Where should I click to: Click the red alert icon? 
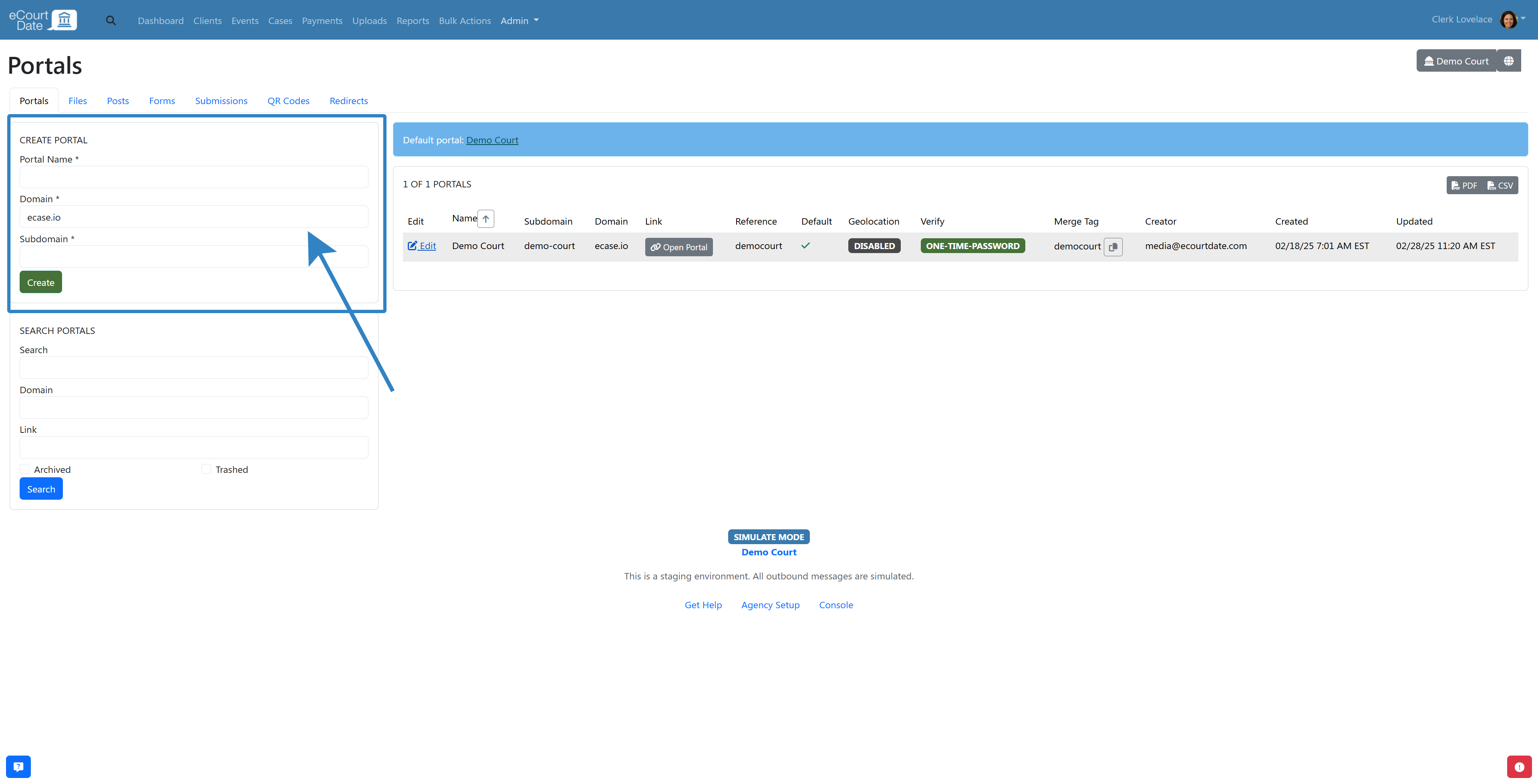1519,767
